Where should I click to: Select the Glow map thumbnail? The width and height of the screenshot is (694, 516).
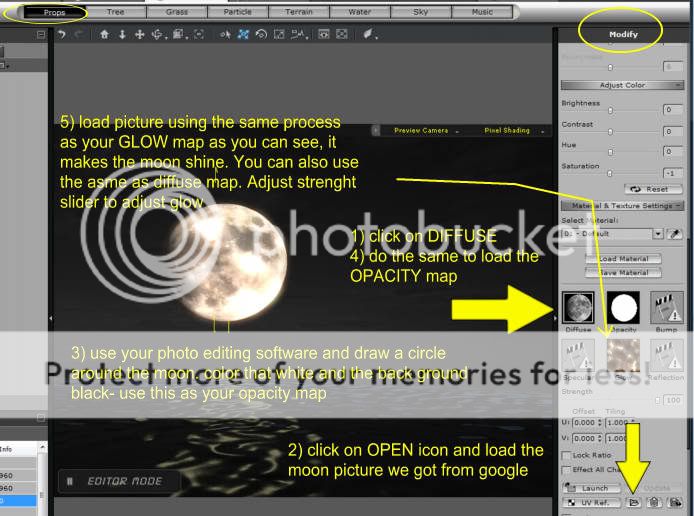pyautogui.click(x=623, y=356)
